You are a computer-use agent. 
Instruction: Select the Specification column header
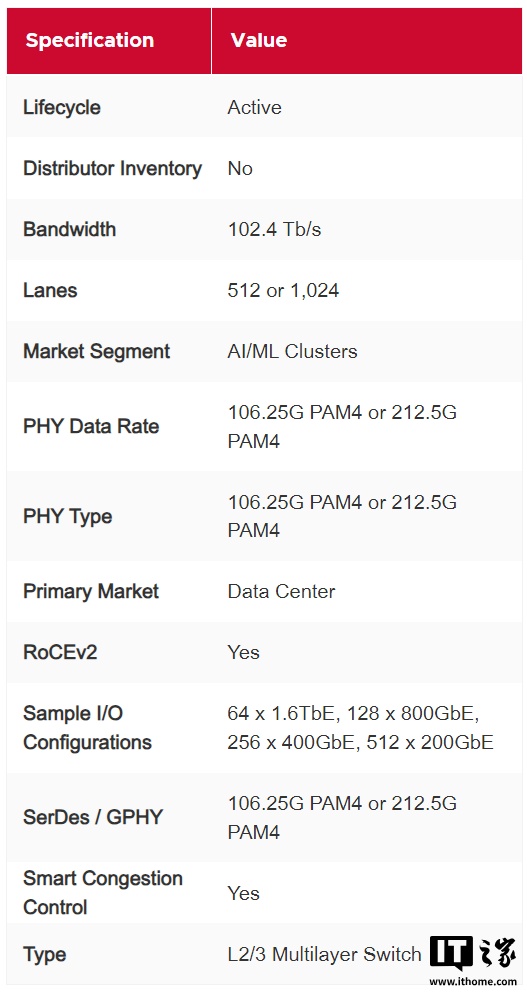[89, 41]
